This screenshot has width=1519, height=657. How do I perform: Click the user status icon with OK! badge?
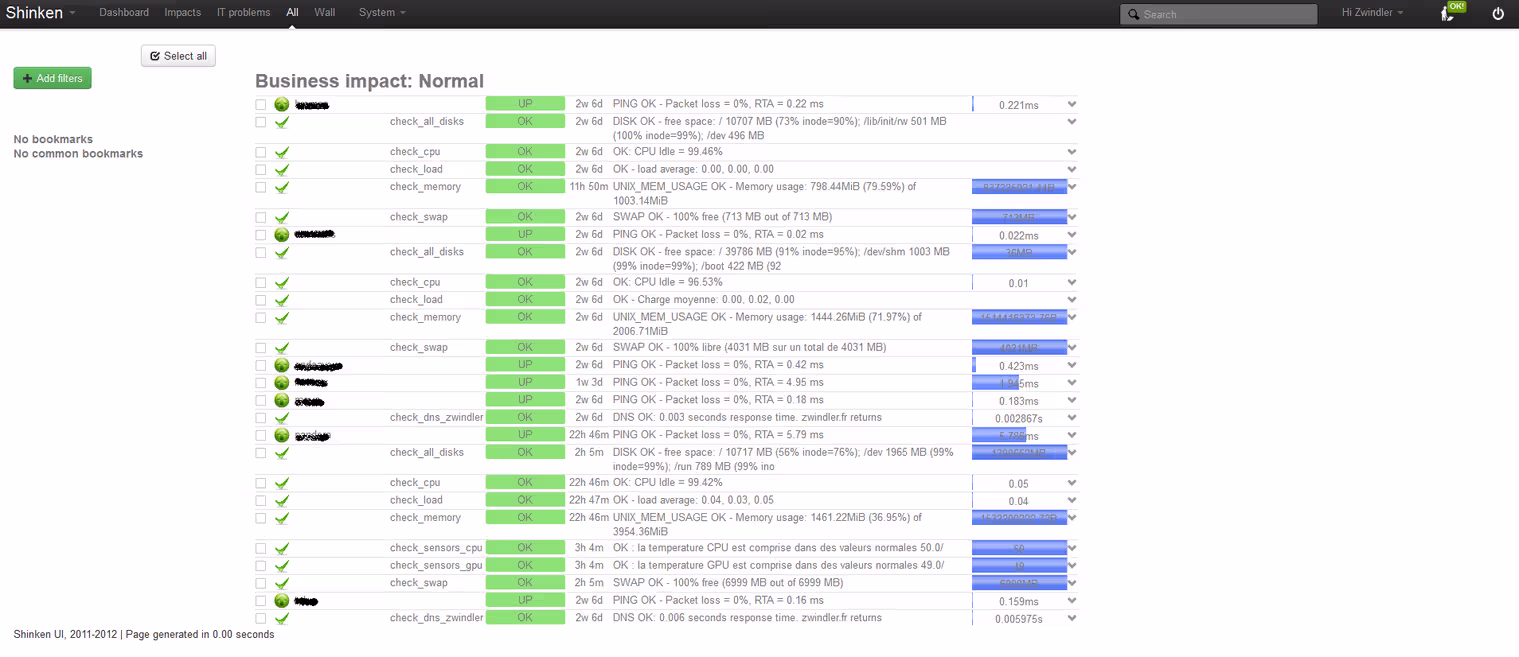pyautogui.click(x=1448, y=12)
